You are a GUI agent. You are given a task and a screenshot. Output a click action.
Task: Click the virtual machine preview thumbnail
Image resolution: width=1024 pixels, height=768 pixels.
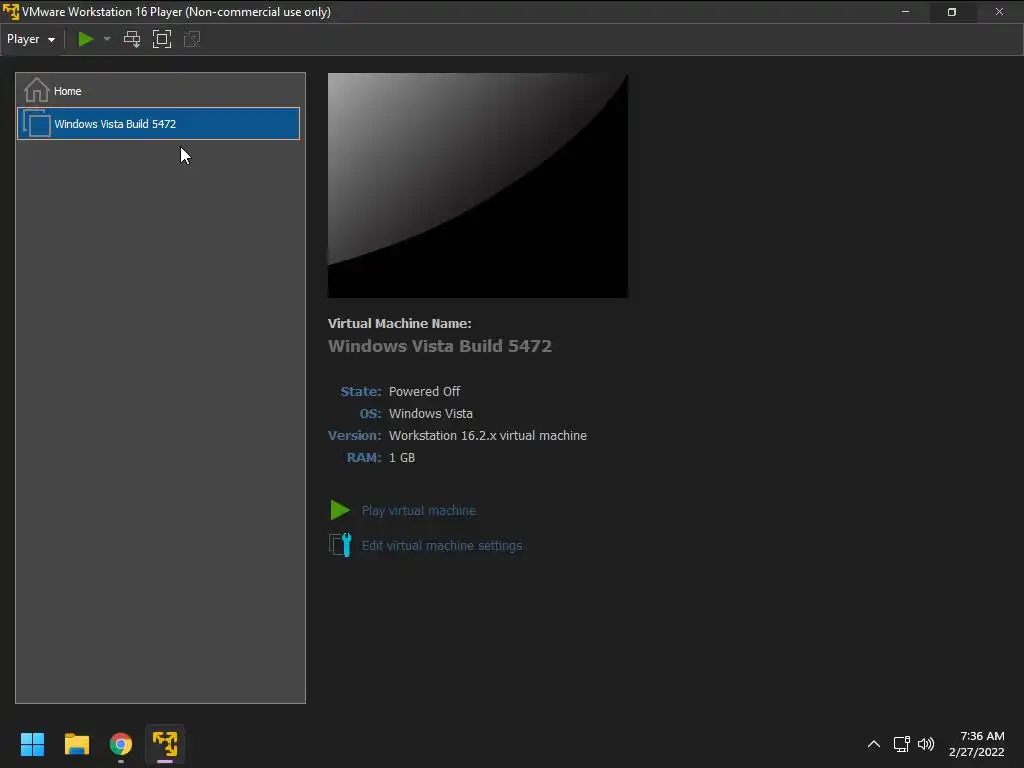[x=477, y=185]
